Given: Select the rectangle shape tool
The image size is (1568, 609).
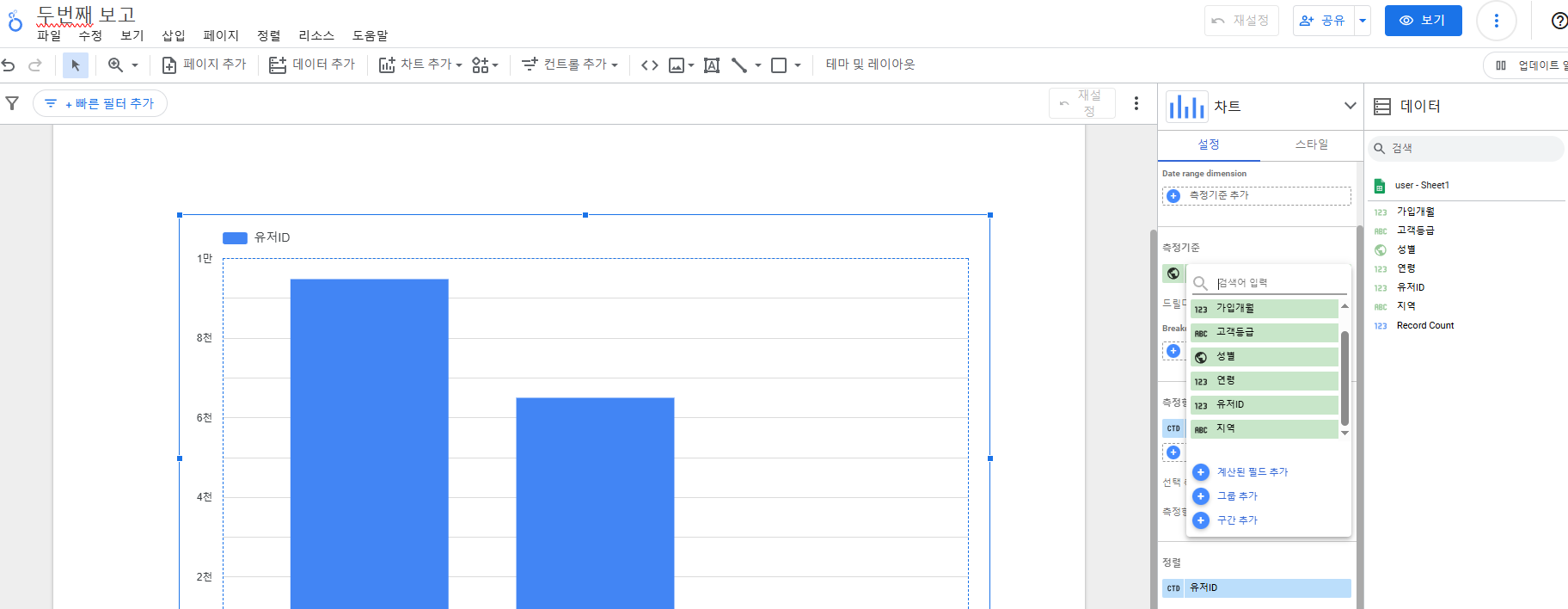Looking at the screenshot, I should [x=779, y=65].
